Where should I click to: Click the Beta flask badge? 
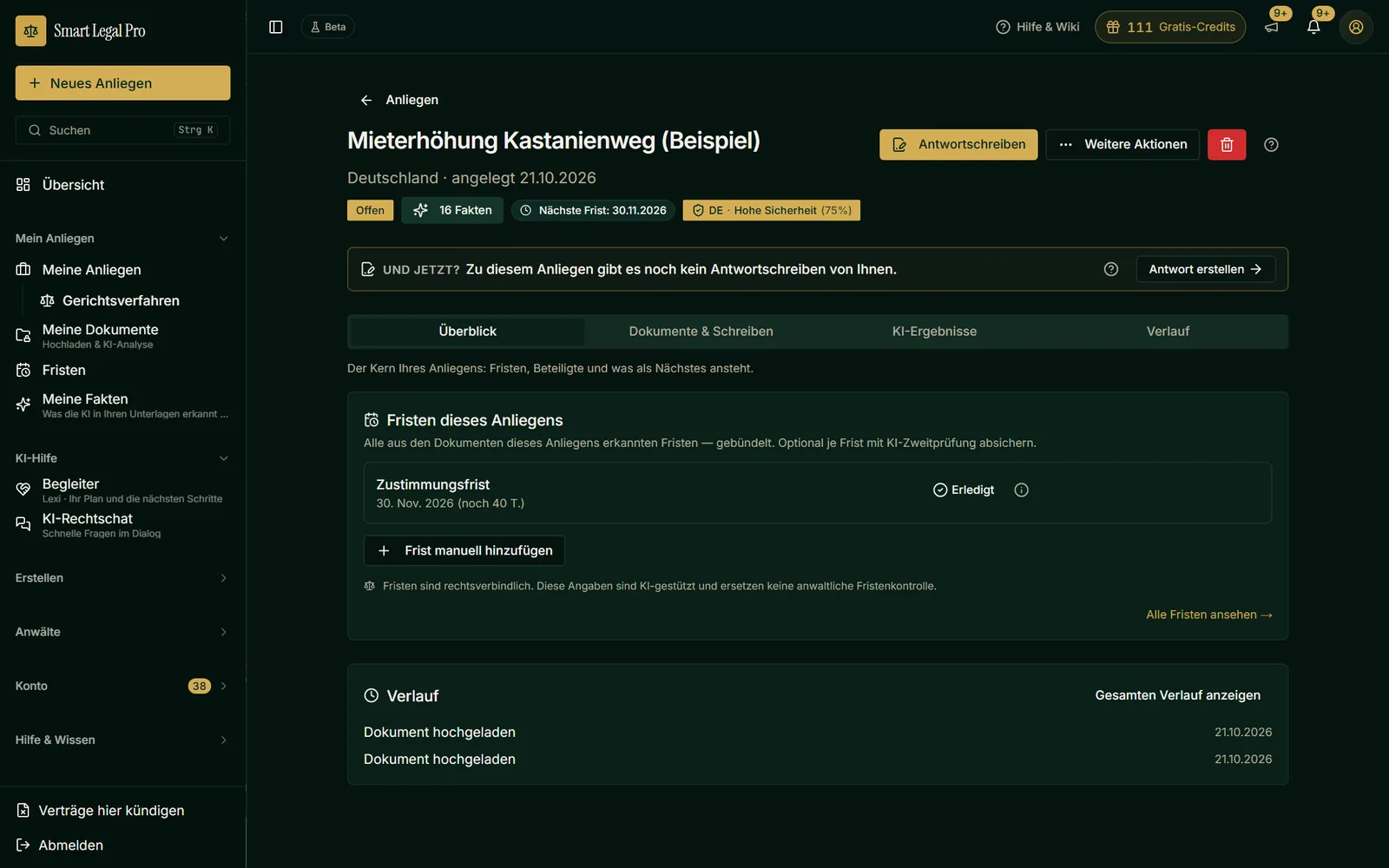point(328,27)
